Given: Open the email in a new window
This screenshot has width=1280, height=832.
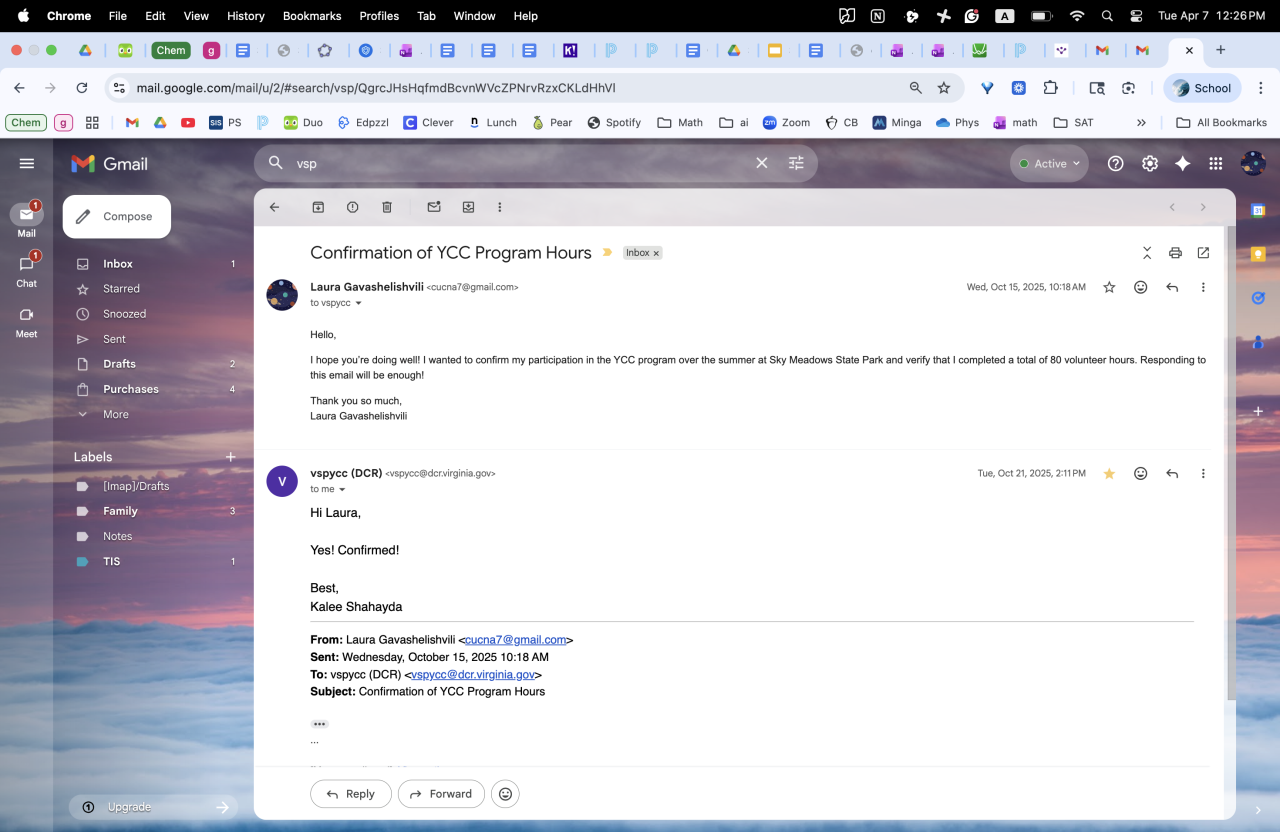Looking at the screenshot, I should (x=1203, y=253).
